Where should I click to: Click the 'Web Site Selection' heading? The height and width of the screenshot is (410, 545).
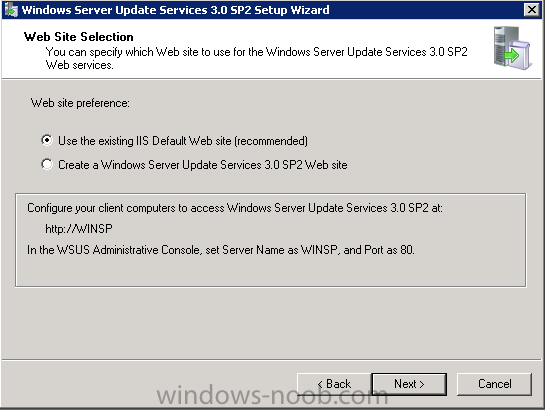click(x=79, y=37)
